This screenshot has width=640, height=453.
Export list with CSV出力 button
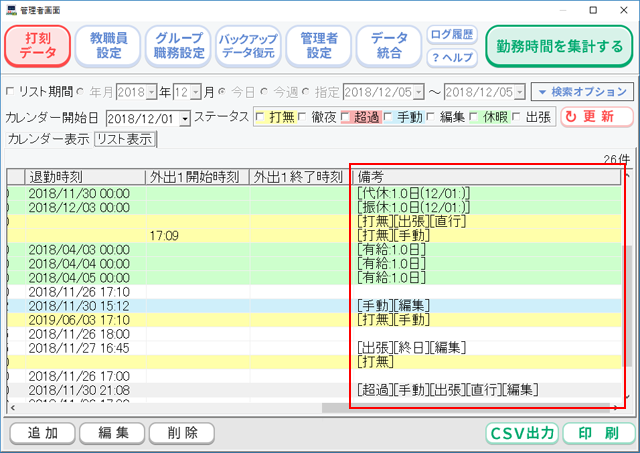[522, 434]
